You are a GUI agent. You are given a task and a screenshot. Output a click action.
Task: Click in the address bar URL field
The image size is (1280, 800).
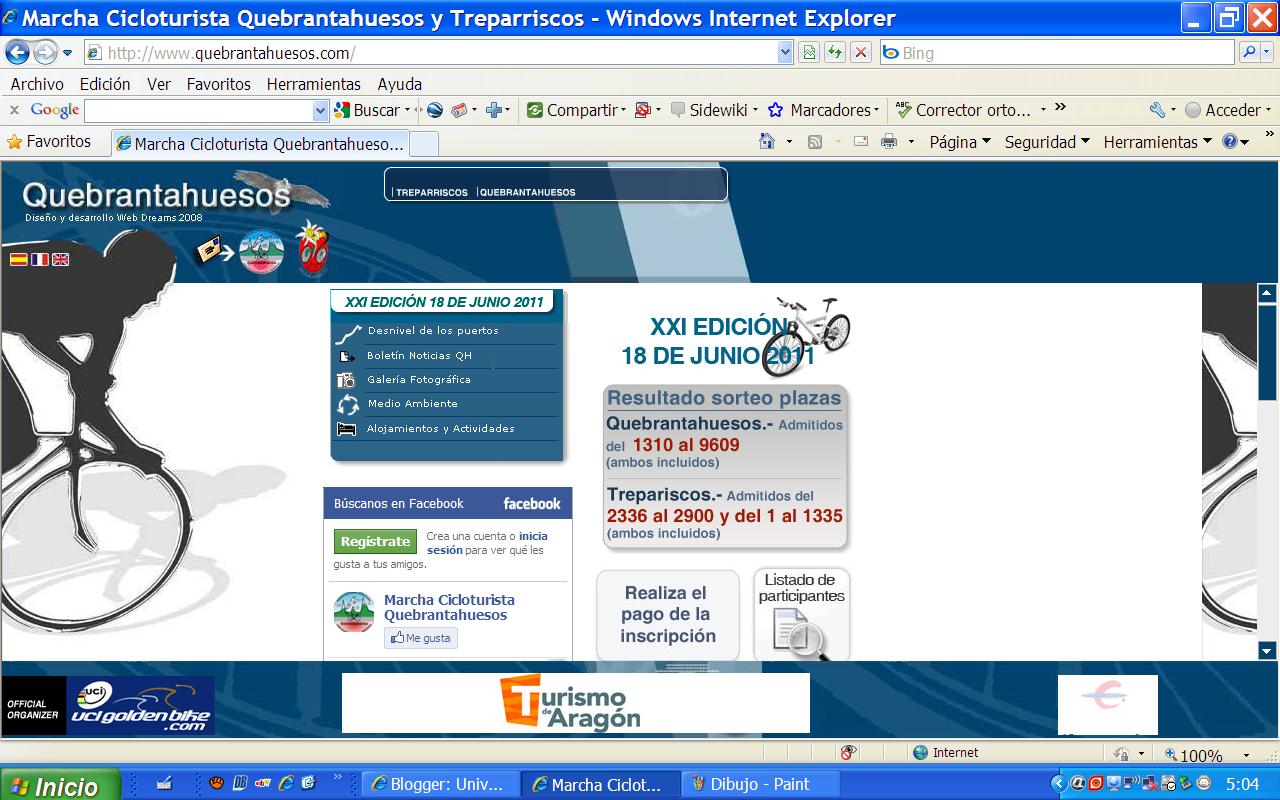[431, 53]
